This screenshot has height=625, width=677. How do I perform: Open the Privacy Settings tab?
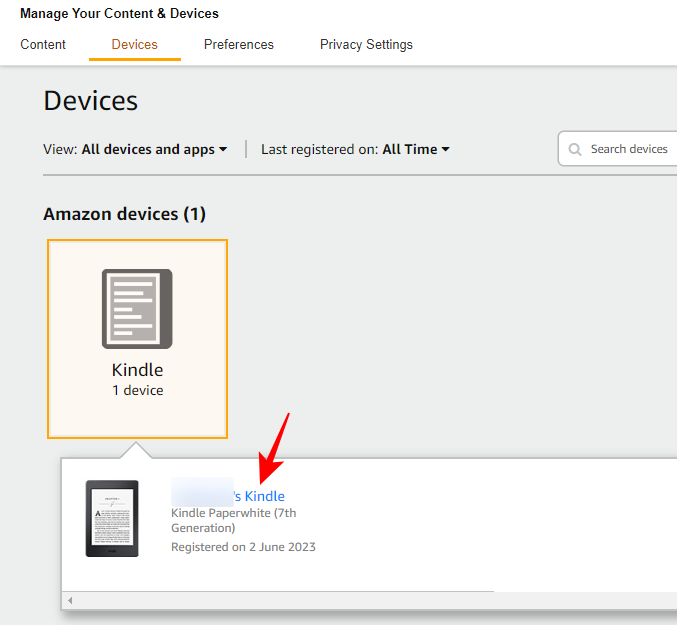pos(366,44)
